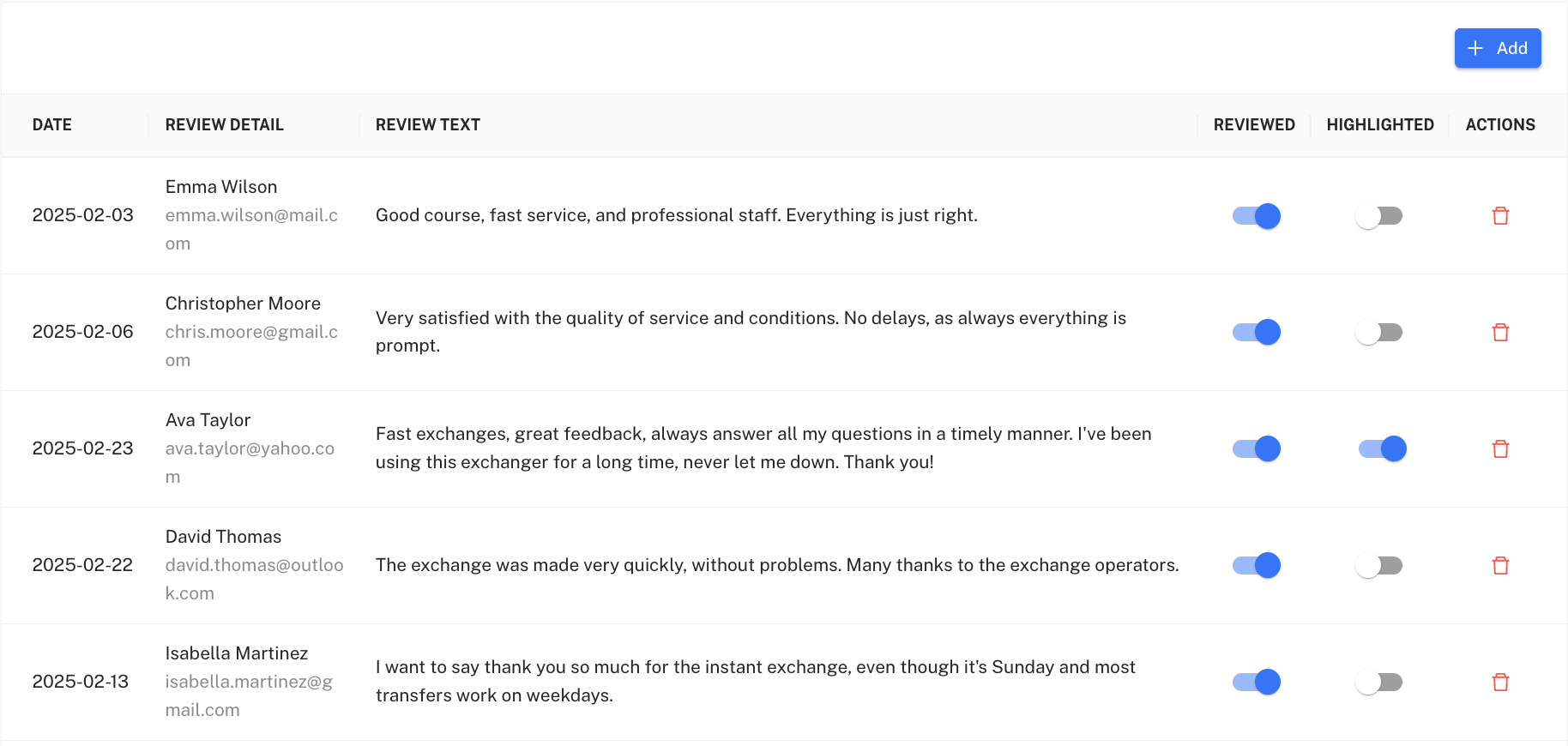Viewport: 1568px width, 746px height.
Task: Remove David Thomas's review via trash icon
Action: [x=1500, y=565]
